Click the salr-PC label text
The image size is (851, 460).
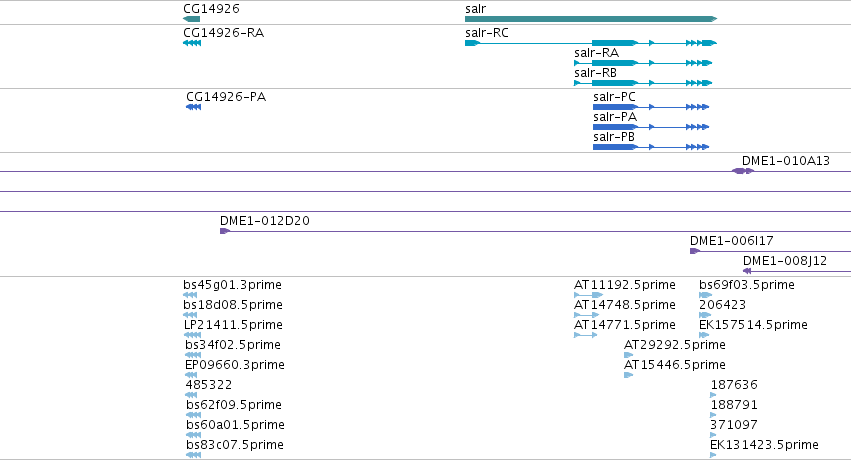point(614,97)
